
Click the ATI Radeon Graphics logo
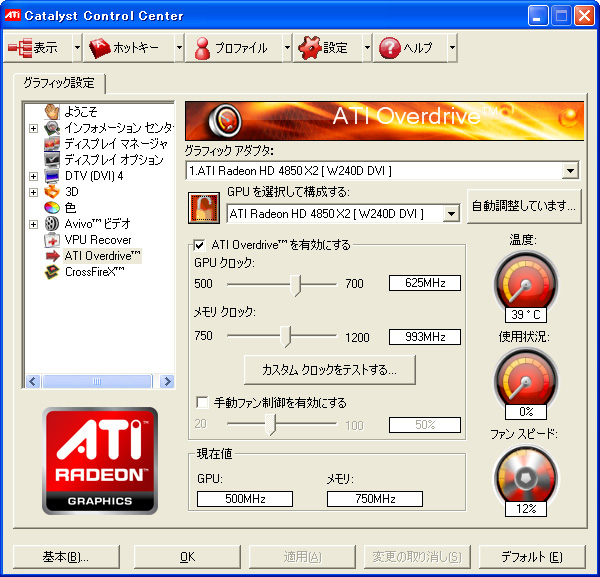(x=100, y=461)
